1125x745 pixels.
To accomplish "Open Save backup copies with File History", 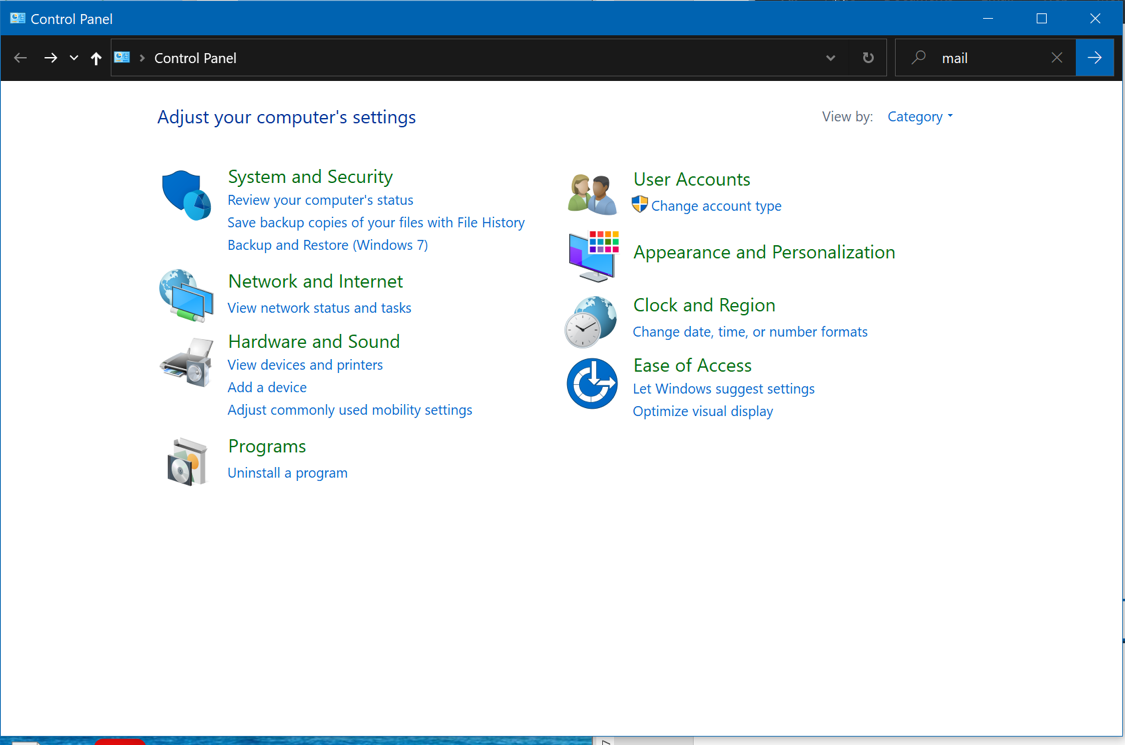I will coord(376,222).
